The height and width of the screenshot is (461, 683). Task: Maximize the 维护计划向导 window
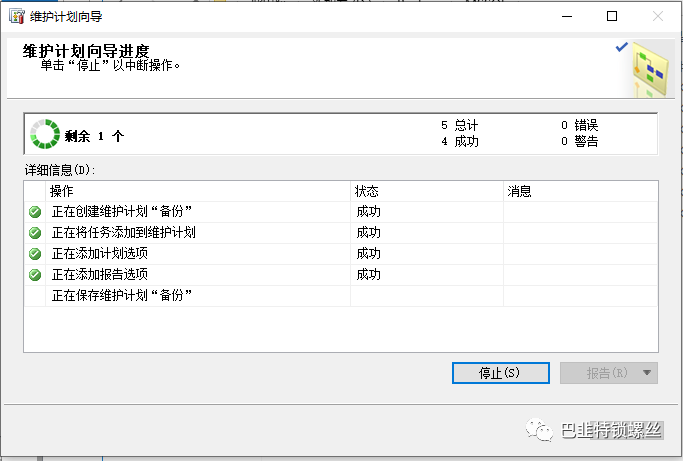point(612,17)
